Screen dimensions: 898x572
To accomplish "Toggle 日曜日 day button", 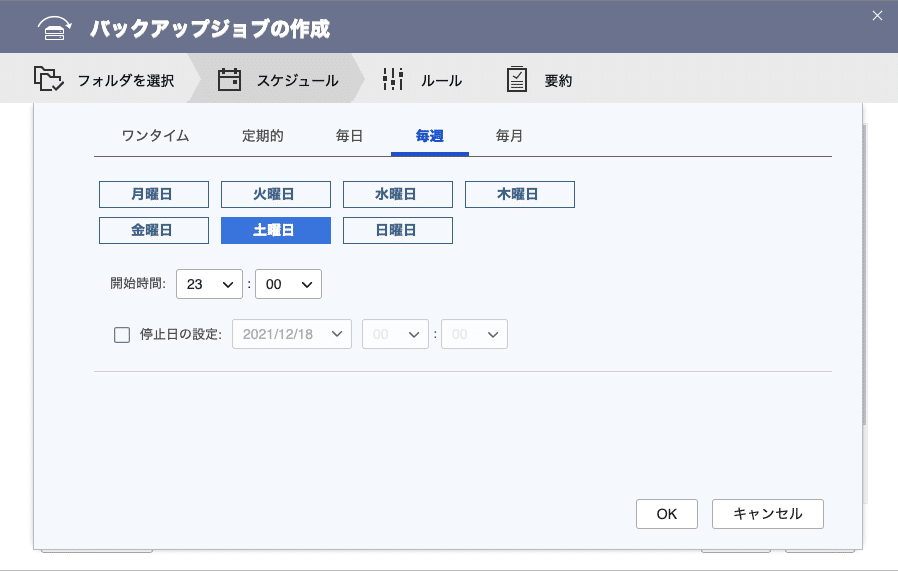I will (x=397, y=230).
